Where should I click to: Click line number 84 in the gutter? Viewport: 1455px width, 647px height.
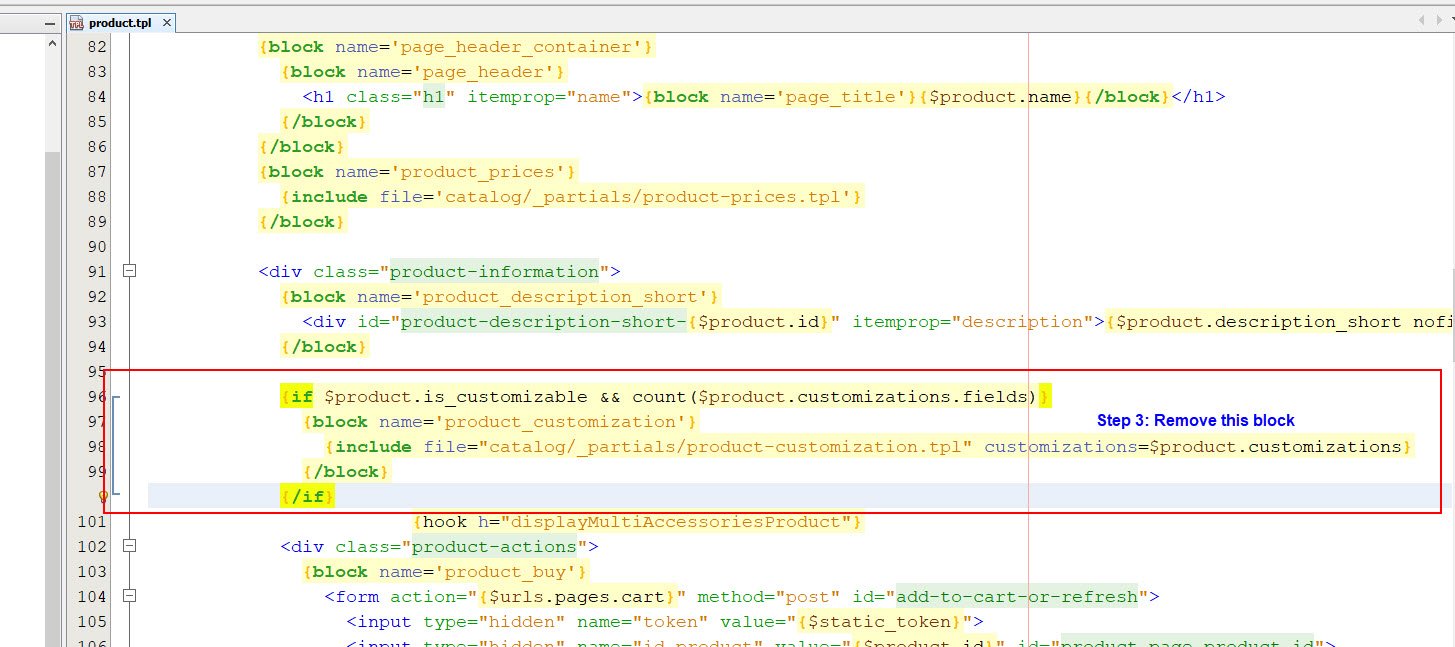[x=97, y=97]
